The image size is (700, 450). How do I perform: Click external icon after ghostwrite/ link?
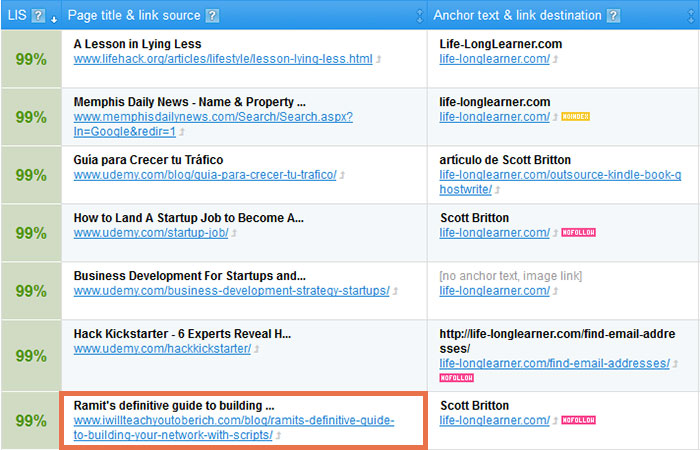497,190
